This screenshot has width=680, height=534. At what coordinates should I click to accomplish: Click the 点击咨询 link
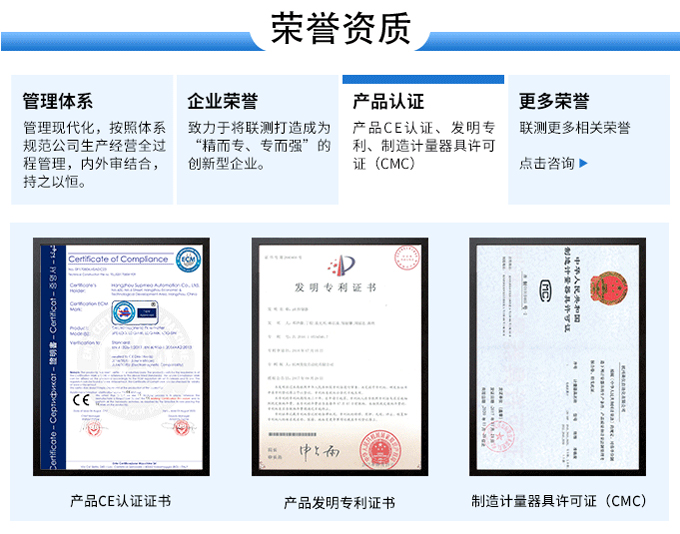(547, 164)
